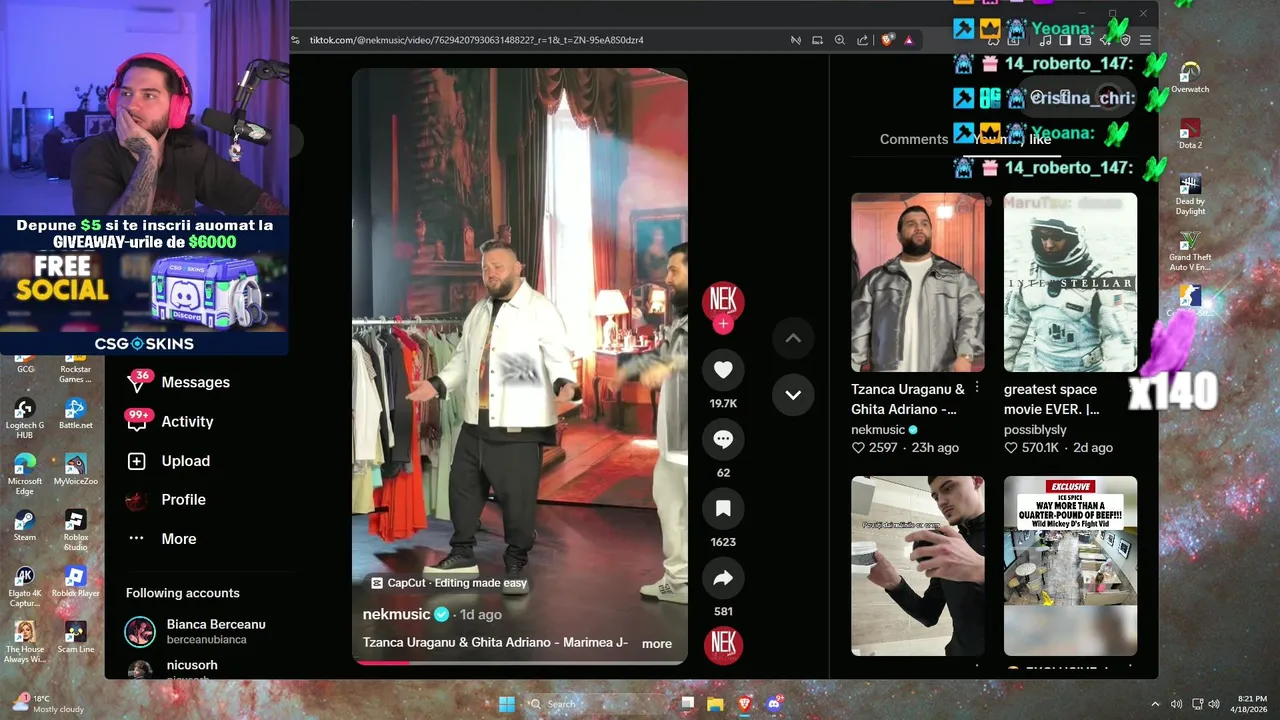
Task: Go to the previous video with the up chevron
Action: [793, 339]
